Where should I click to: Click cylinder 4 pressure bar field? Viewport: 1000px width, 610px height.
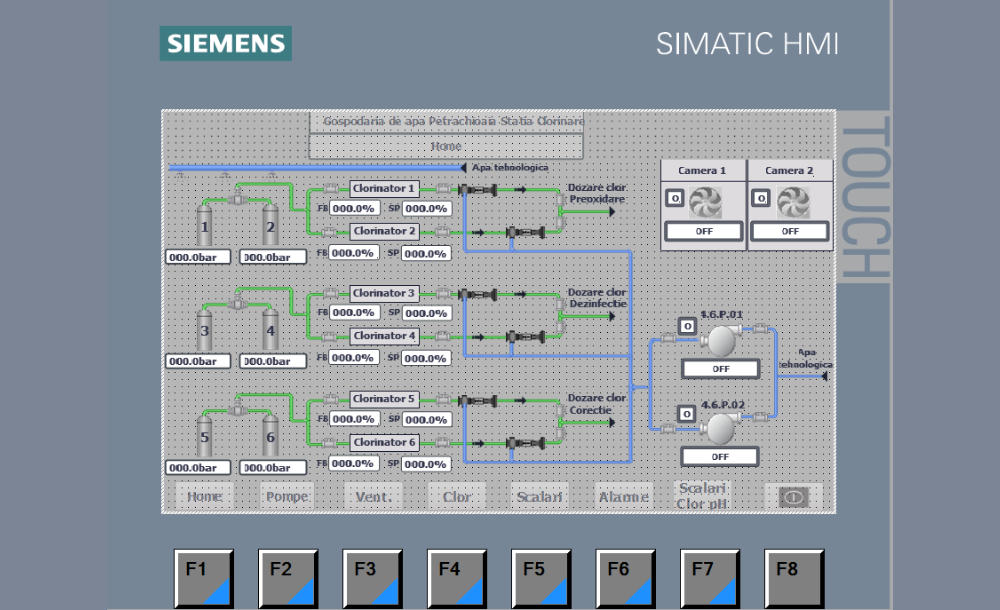point(273,361)
